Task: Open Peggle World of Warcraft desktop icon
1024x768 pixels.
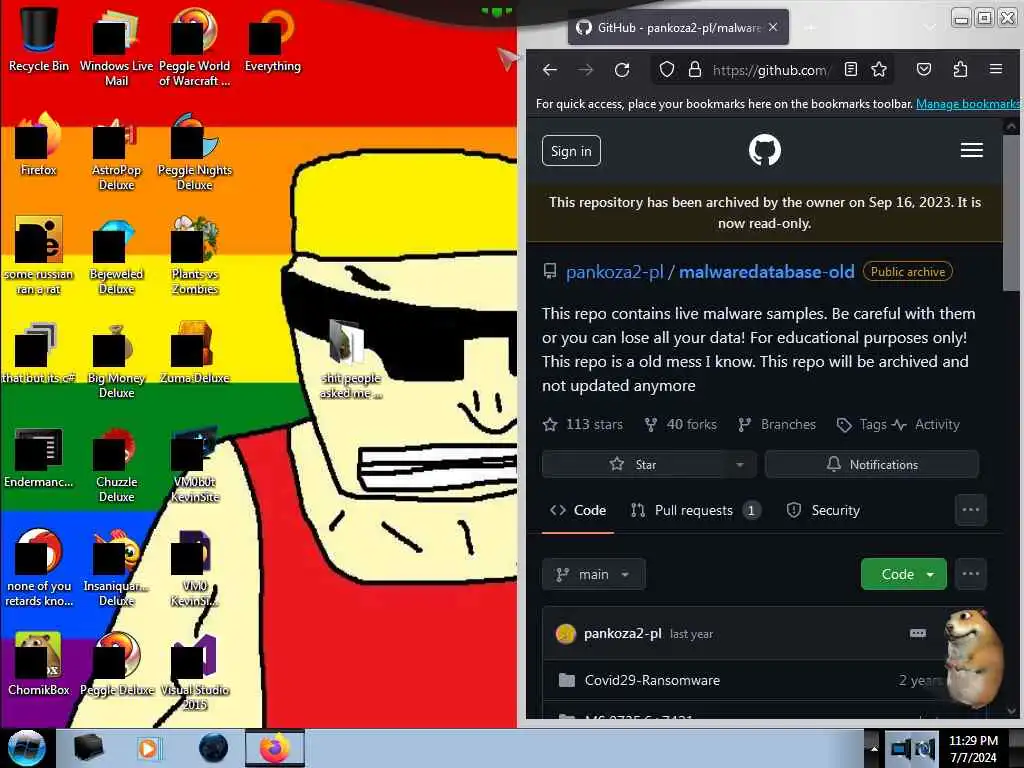Action: coord(194,47)
